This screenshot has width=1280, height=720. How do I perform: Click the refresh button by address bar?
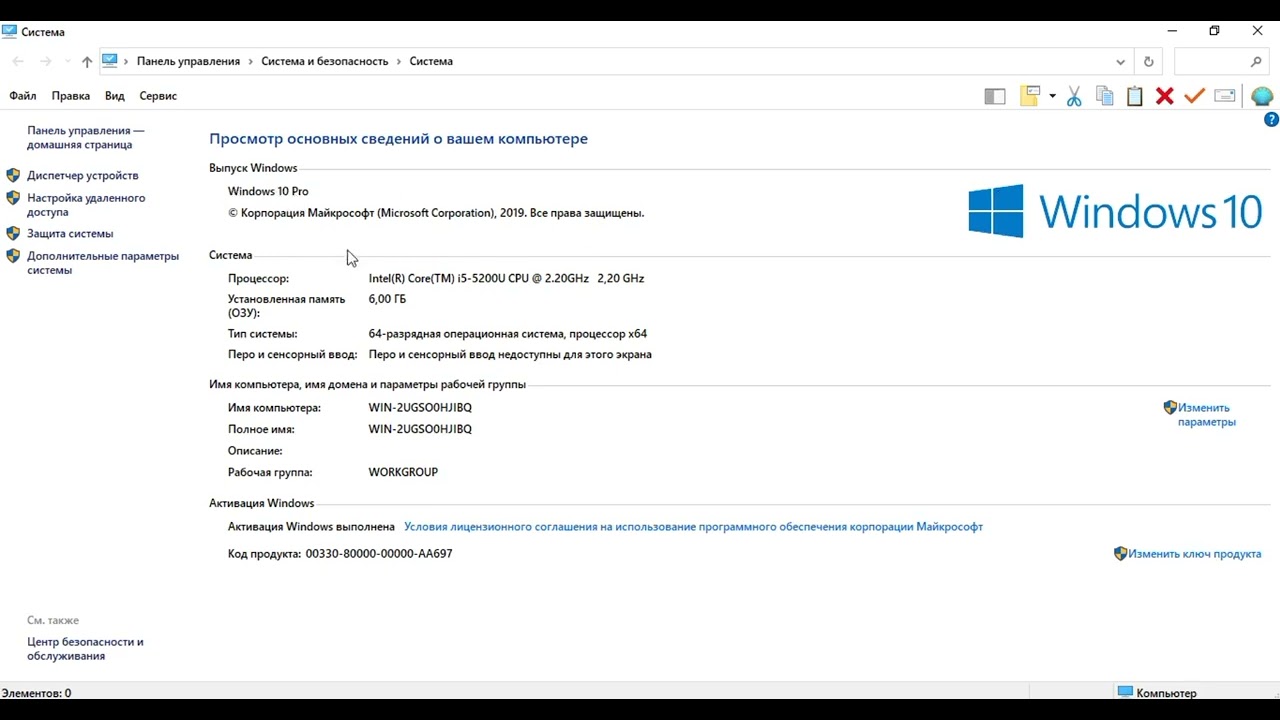(x=1148, y=62)
